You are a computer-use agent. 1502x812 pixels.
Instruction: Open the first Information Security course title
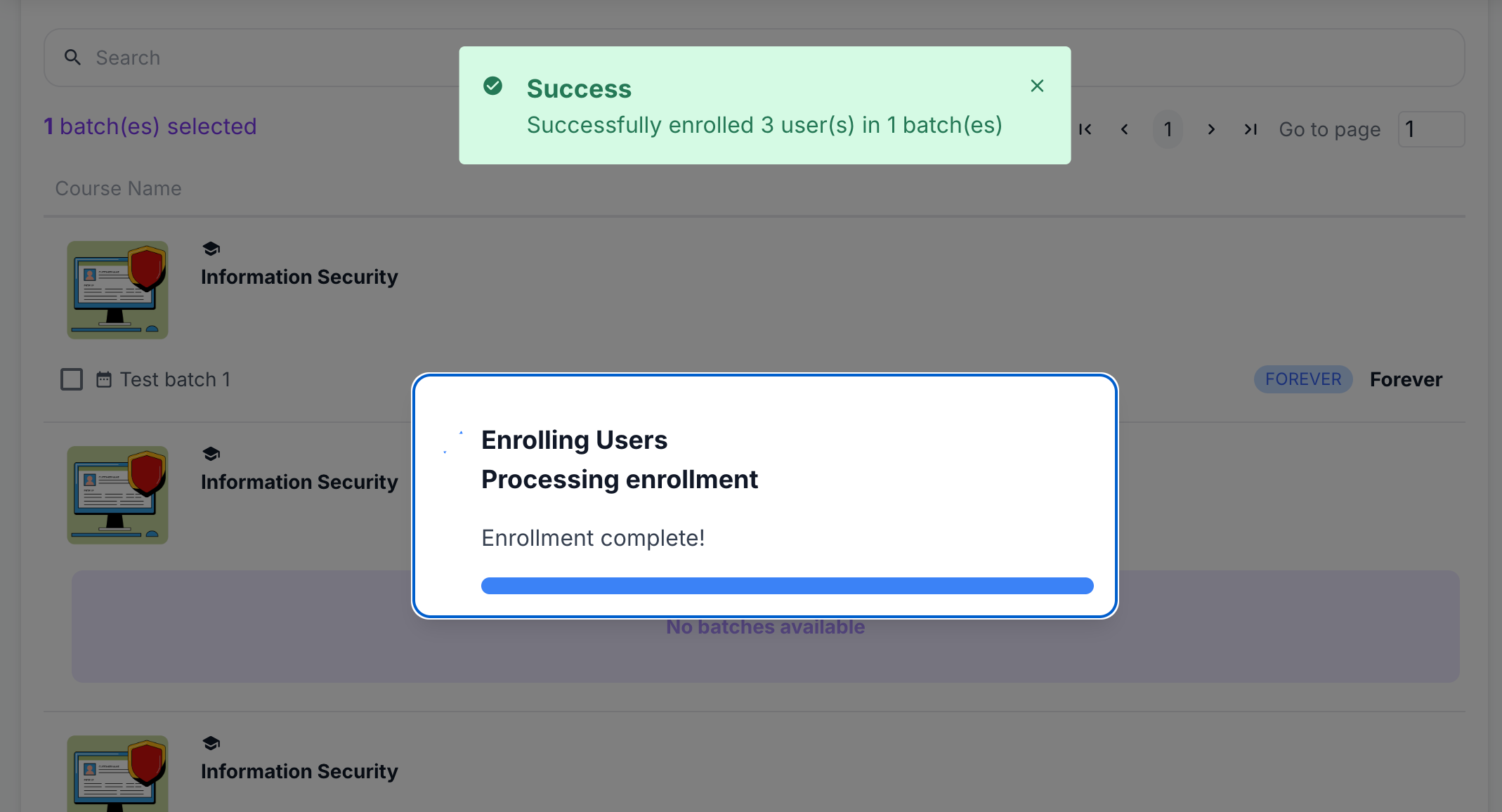point(299,277)
